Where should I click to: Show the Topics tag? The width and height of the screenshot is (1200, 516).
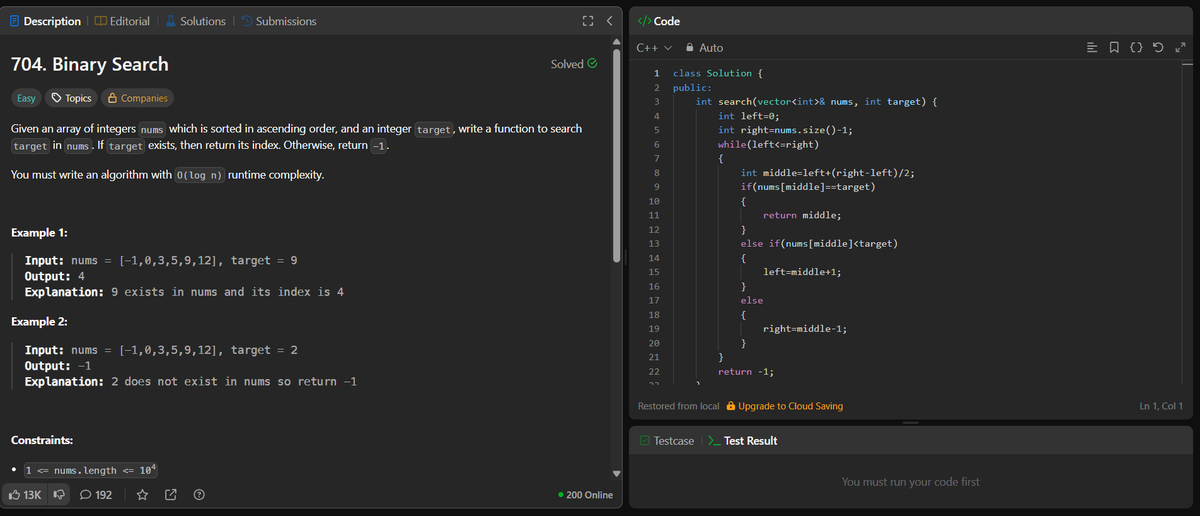(71, 98)
